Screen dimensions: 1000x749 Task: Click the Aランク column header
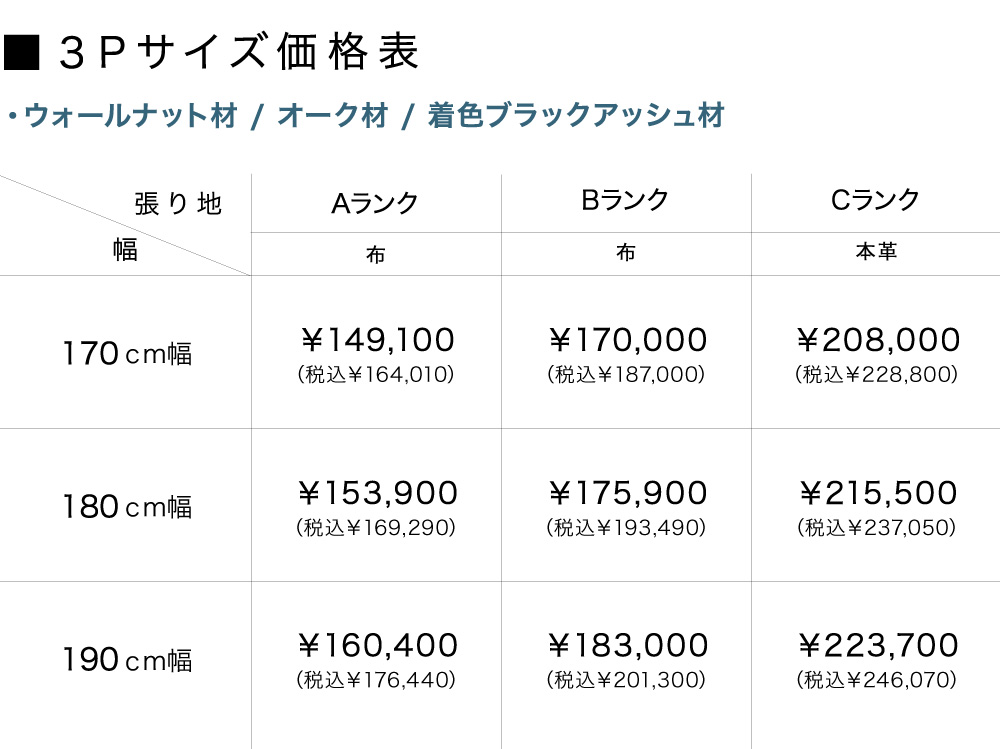[x=376, y=203]
